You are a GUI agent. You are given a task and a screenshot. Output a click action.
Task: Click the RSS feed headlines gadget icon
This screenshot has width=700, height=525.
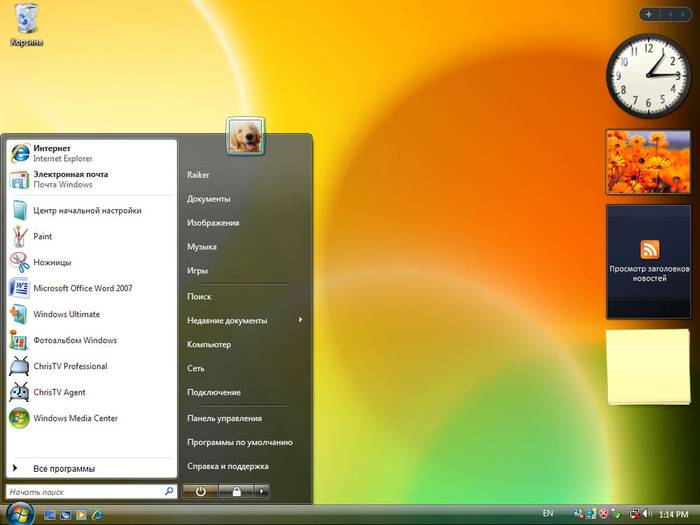pos(649,250)
